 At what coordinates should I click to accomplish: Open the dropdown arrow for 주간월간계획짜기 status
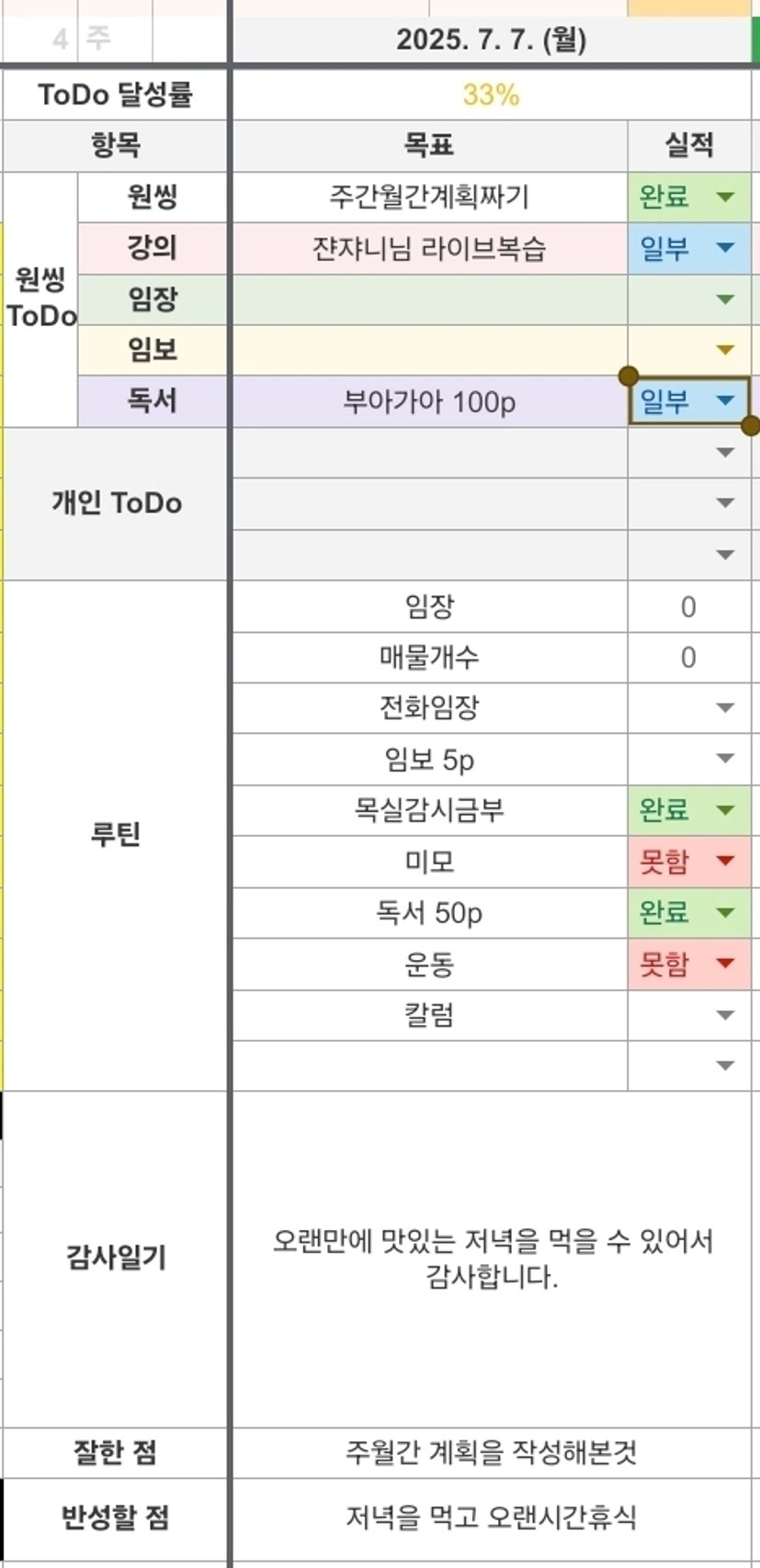[x=725, y=197]
